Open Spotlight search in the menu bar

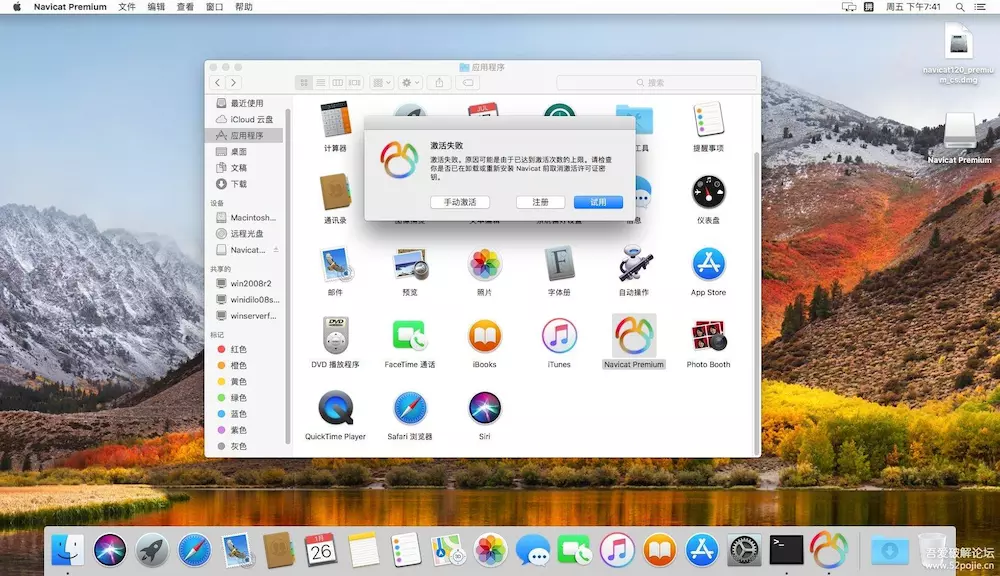click(x=960, y=7)
